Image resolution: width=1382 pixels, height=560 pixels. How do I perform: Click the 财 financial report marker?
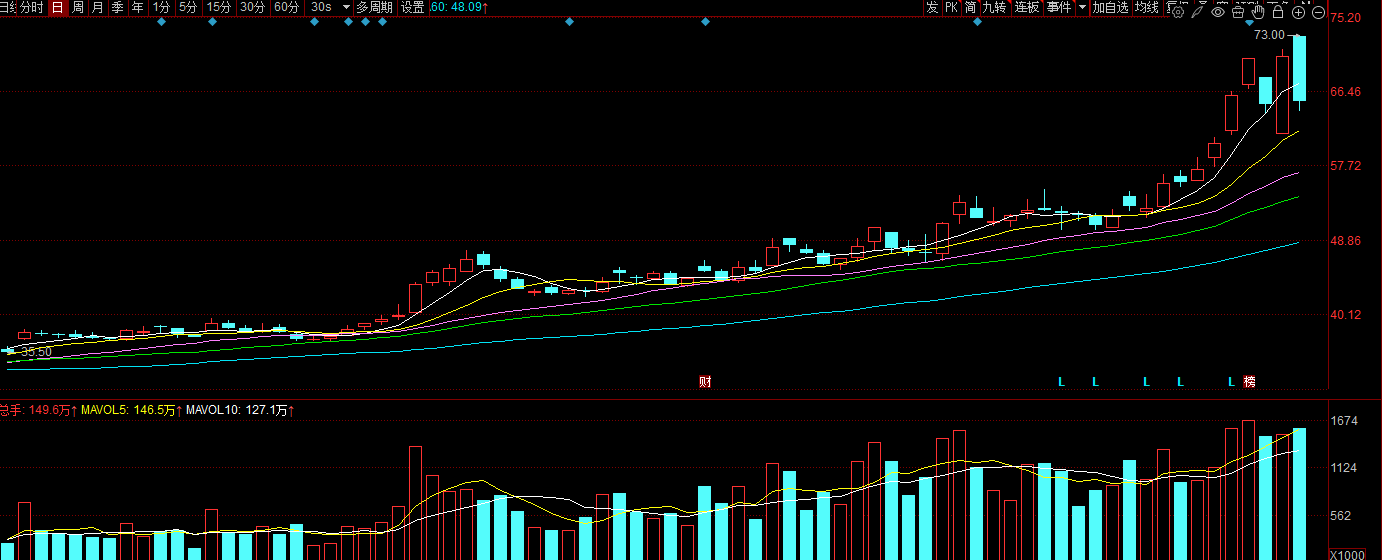click(705, 381)
